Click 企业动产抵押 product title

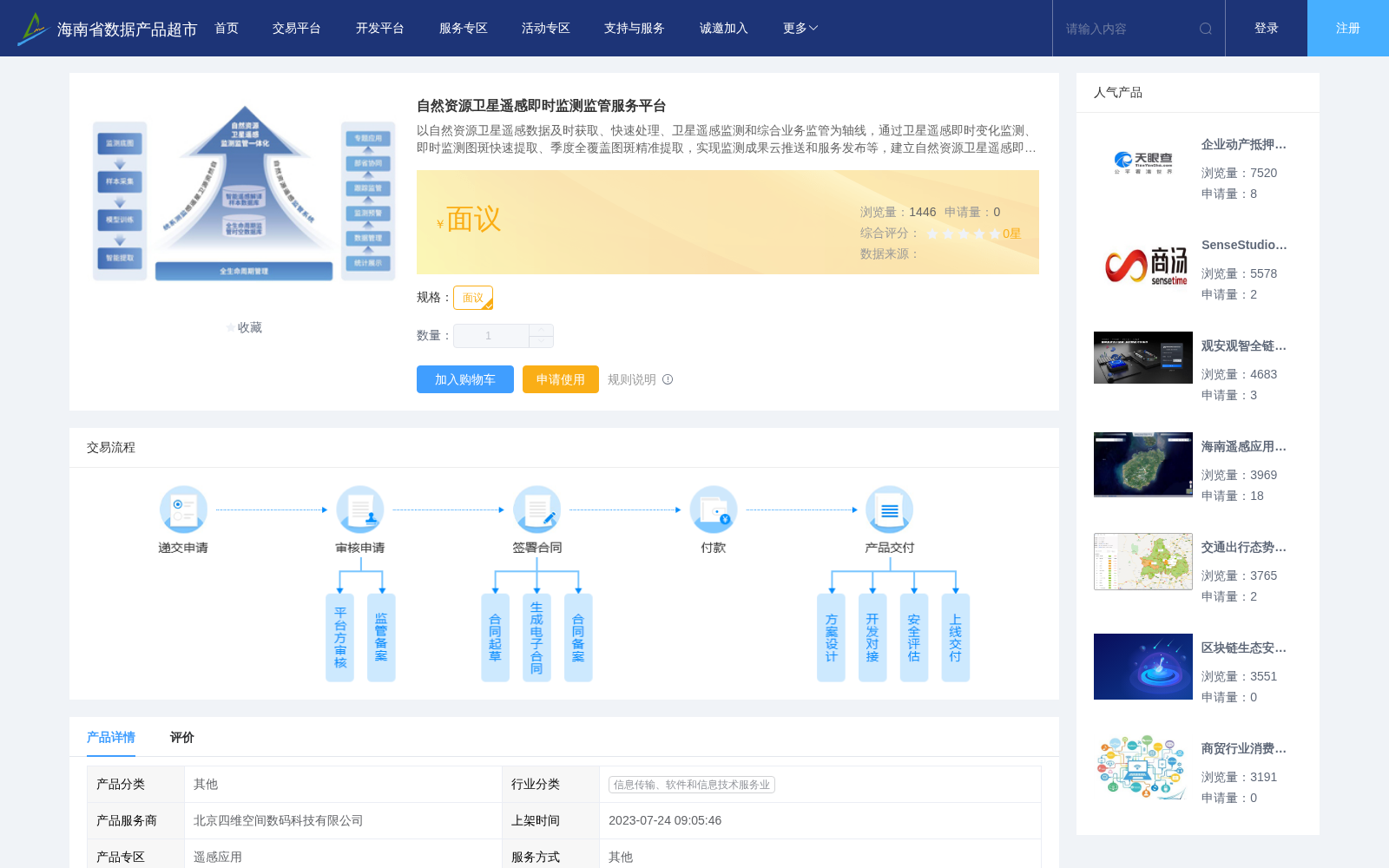pyautogui.click(x=1244, y=145)
